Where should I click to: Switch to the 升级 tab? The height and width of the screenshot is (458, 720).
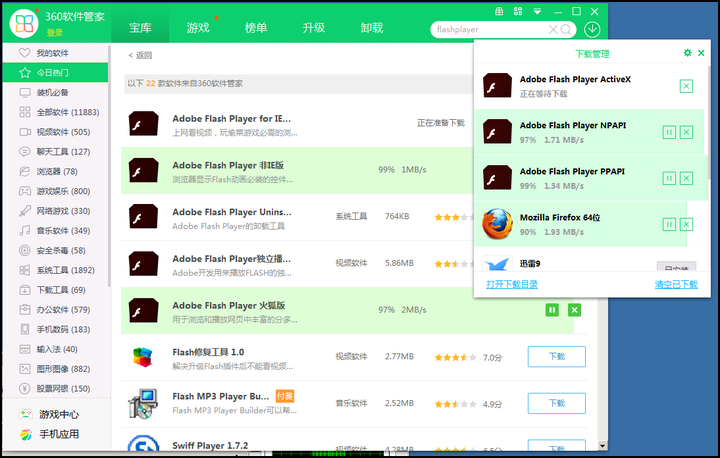point(314,28)
